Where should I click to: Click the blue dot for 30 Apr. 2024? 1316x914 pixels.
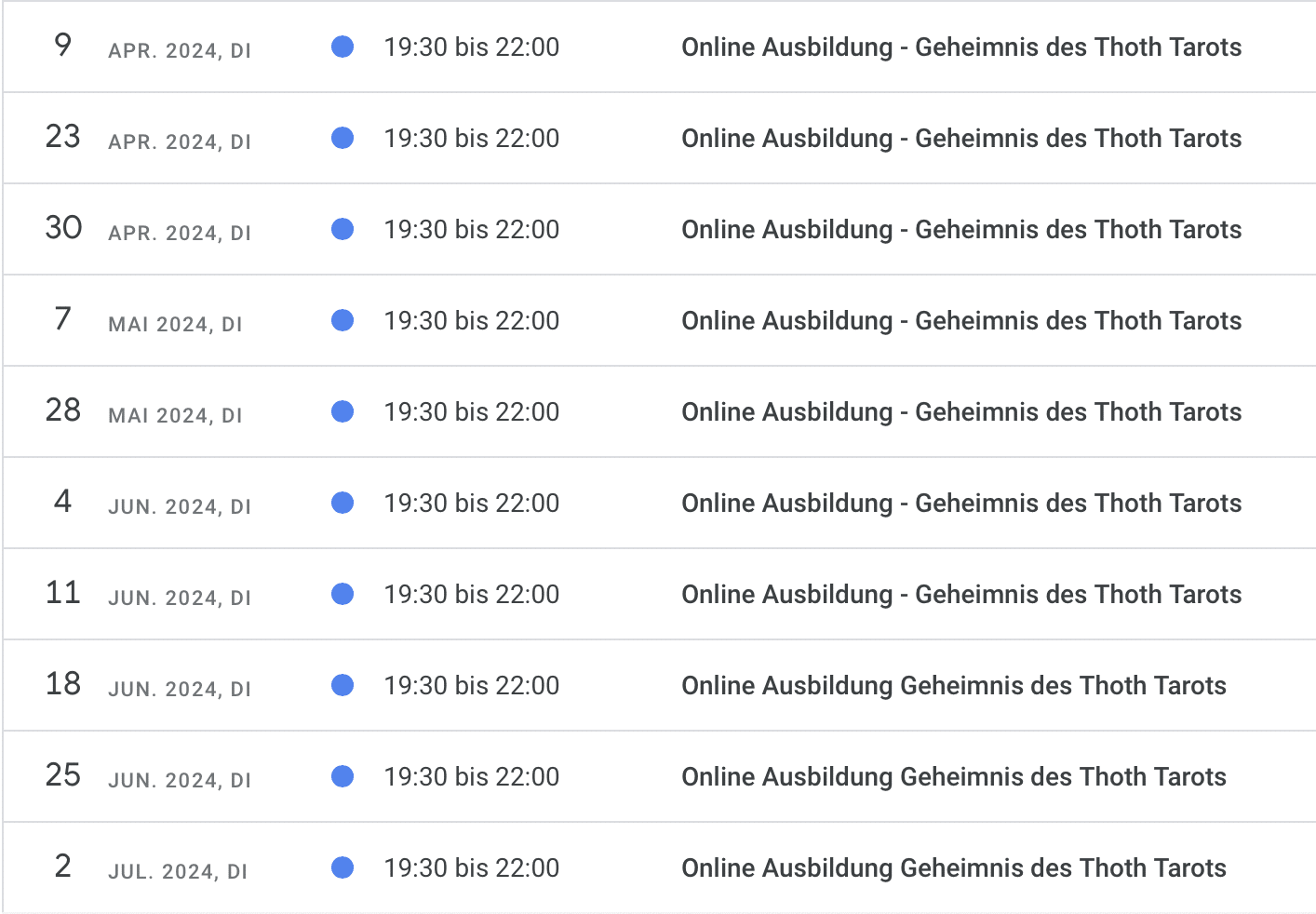coord(342,229)
